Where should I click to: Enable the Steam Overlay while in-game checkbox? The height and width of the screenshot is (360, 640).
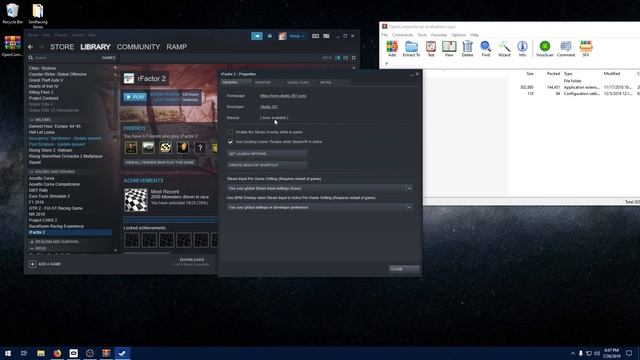click(x=230, y=132)
